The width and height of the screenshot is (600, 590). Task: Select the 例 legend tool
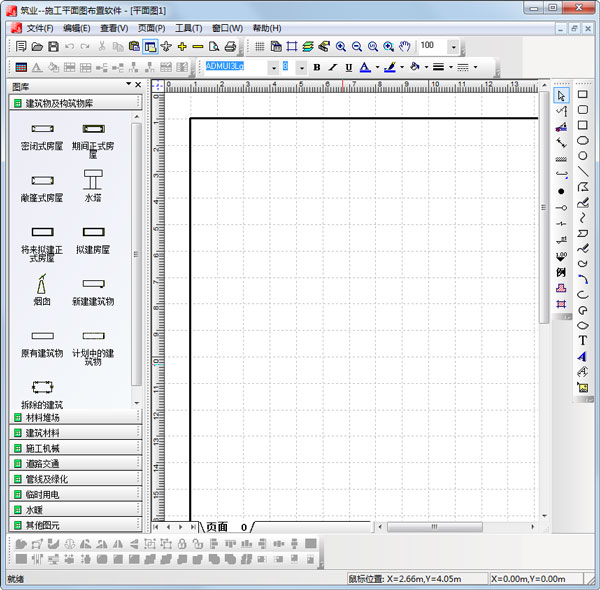pyautogui.click(x=561, y=272)
